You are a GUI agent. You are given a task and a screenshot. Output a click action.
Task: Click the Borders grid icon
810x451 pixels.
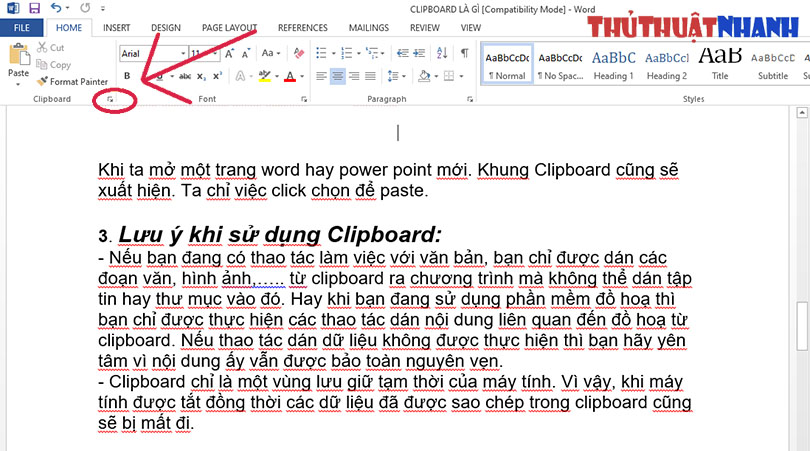(x=449, y=76)
